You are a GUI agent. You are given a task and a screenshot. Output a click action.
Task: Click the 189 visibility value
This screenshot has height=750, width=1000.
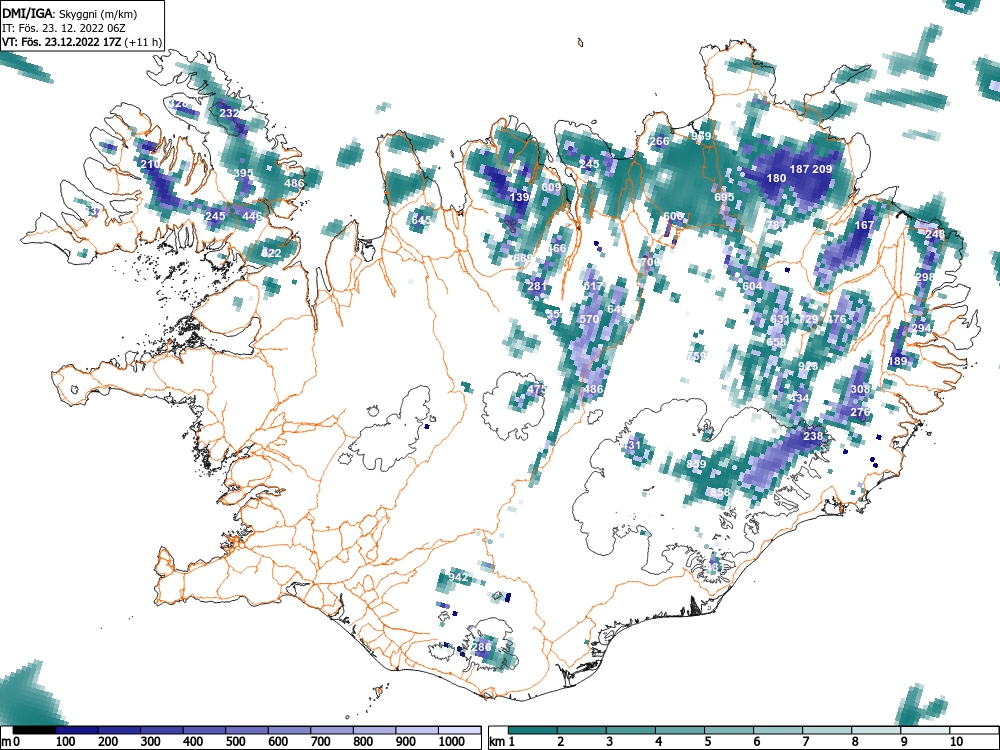point(897,361)
